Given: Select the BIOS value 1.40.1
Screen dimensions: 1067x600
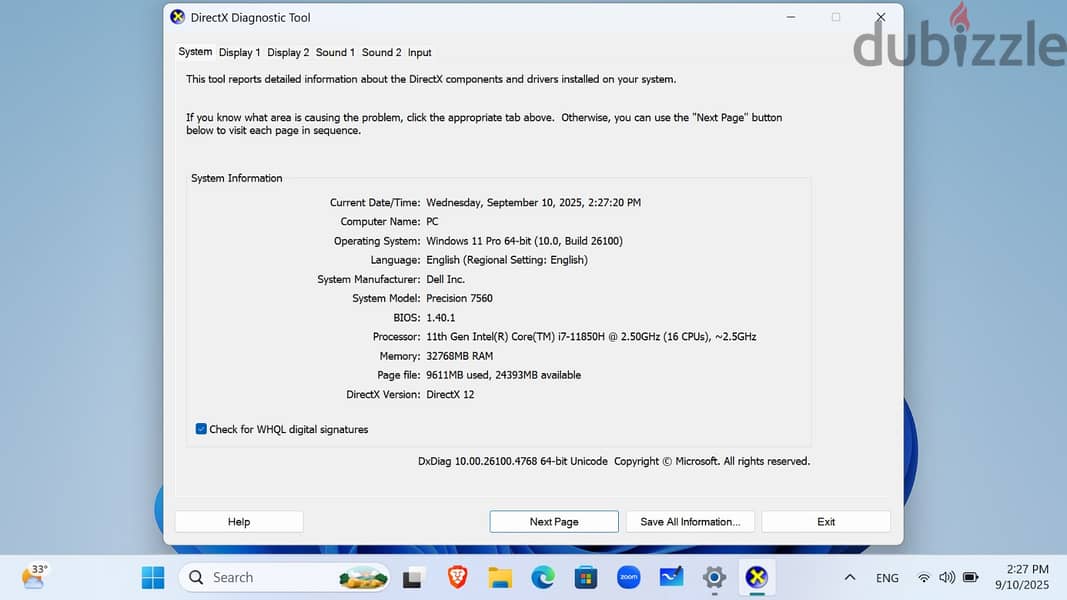Looking at the screenshot, I should [440, 318].
